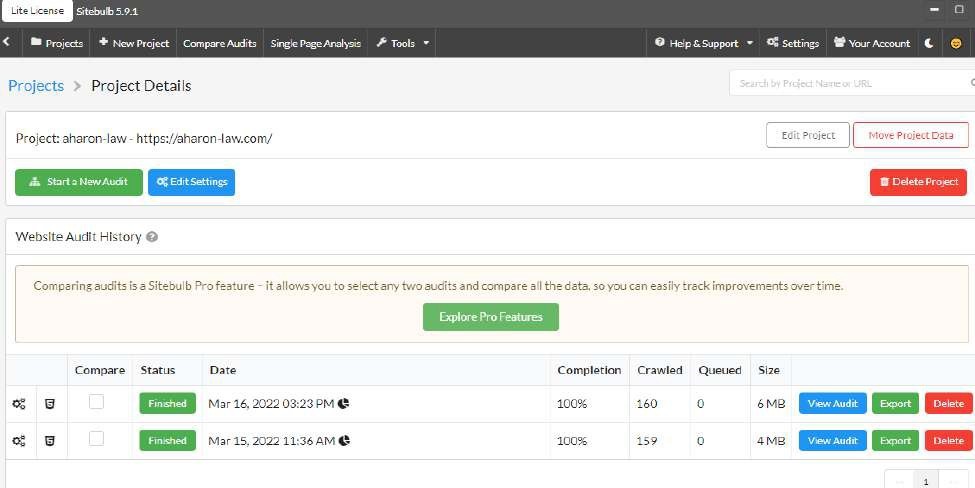Expand Help & Support dropdown
This screenshot has height=488, width=975.
(x=703, y=43)
